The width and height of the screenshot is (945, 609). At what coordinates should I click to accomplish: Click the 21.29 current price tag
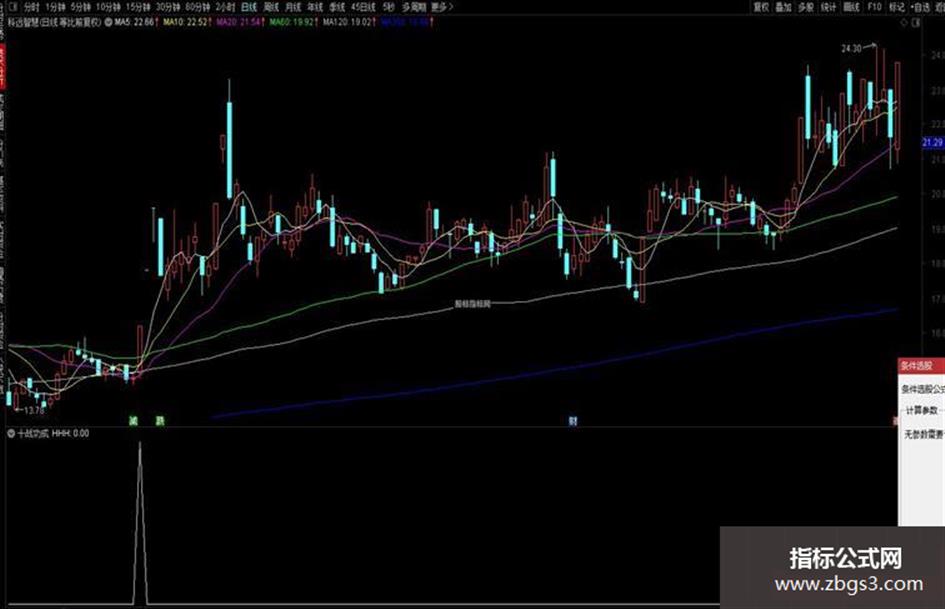pyautogui.click(x=932, y=143)
